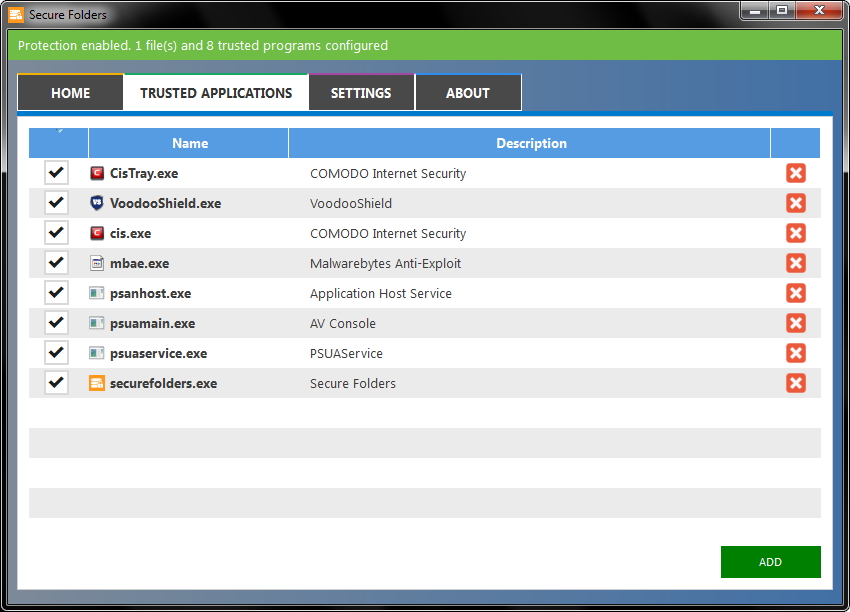
Task: Click the Secure Folders description text
Action: tap(353, 383)
